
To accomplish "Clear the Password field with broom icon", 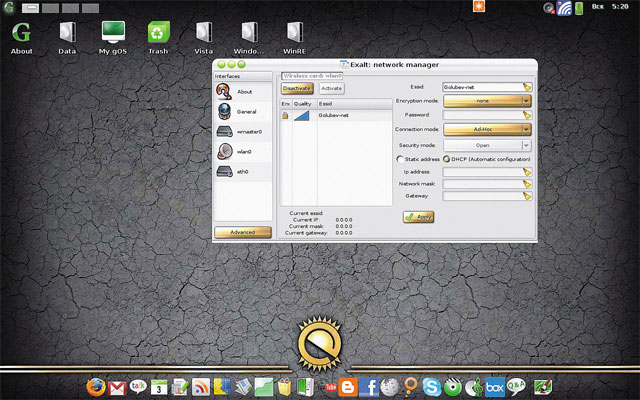I will coord(527,115).
